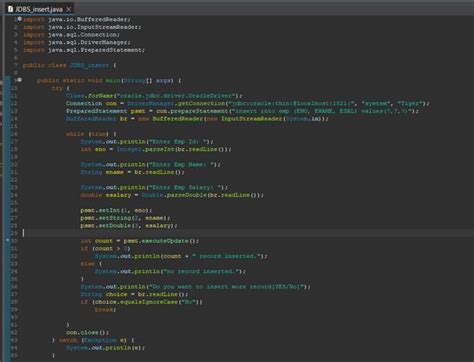
Task: Click the println "no record inserted." line
Action: coord(170,272)
